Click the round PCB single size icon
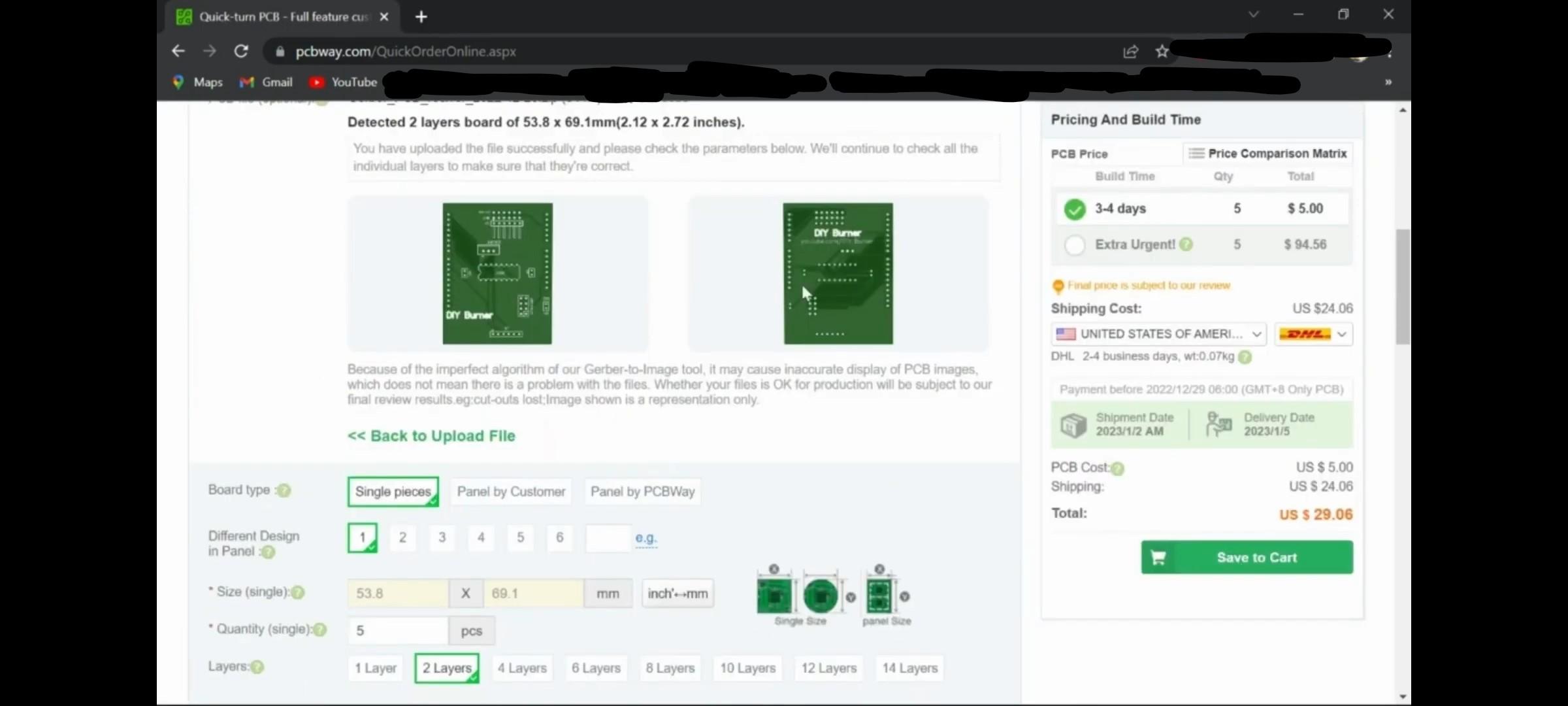 coord(821,596)
